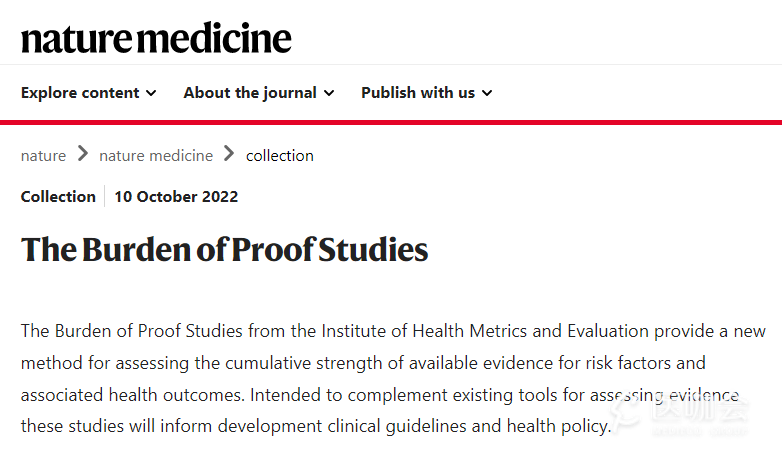This screenshot has height=458, width=782.
Task: Open the Publish with us menu
Action: tap(418, 93)
